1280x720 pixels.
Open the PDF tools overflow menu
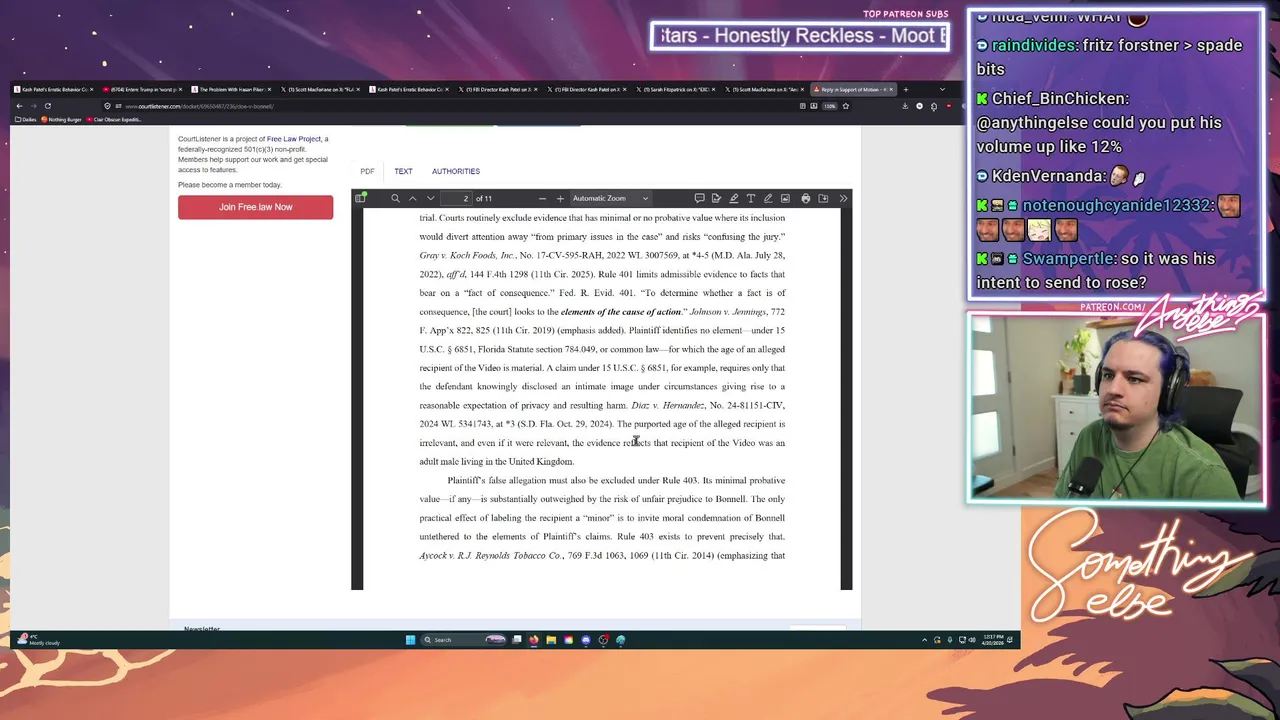pos(843,198)
